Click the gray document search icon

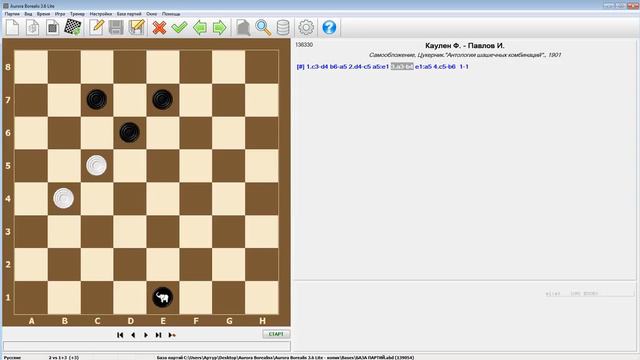243,27
